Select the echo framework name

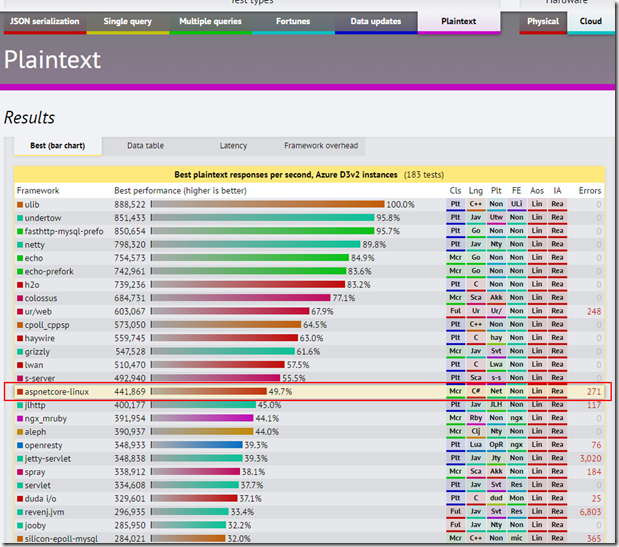click(x=34, y=259)
